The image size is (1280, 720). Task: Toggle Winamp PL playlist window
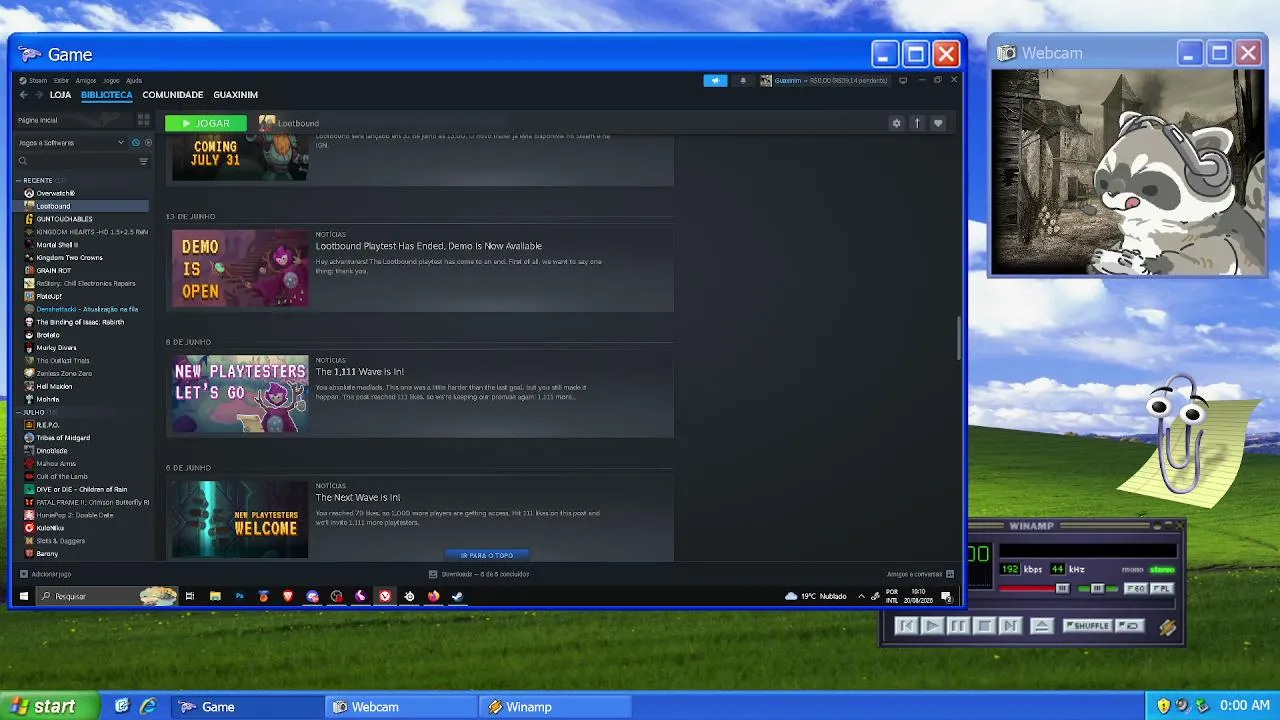(x=1161, y=589)
